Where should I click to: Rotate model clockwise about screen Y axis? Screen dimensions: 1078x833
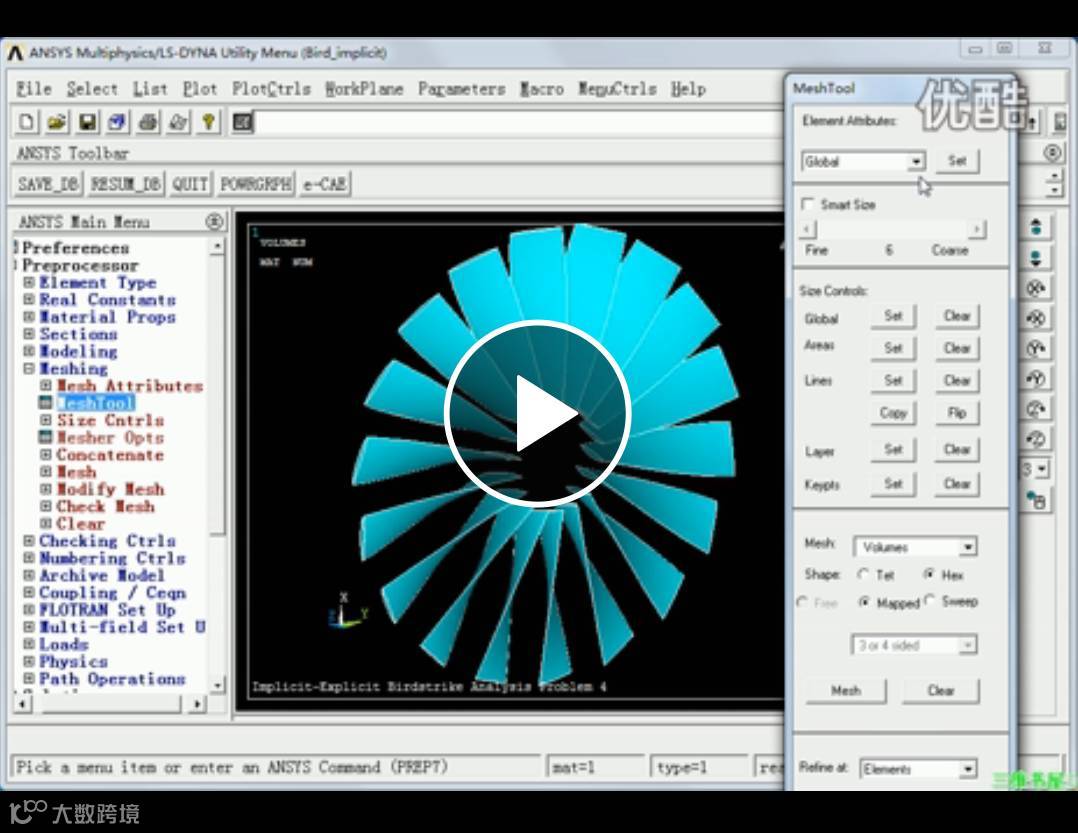(1036, 348)
